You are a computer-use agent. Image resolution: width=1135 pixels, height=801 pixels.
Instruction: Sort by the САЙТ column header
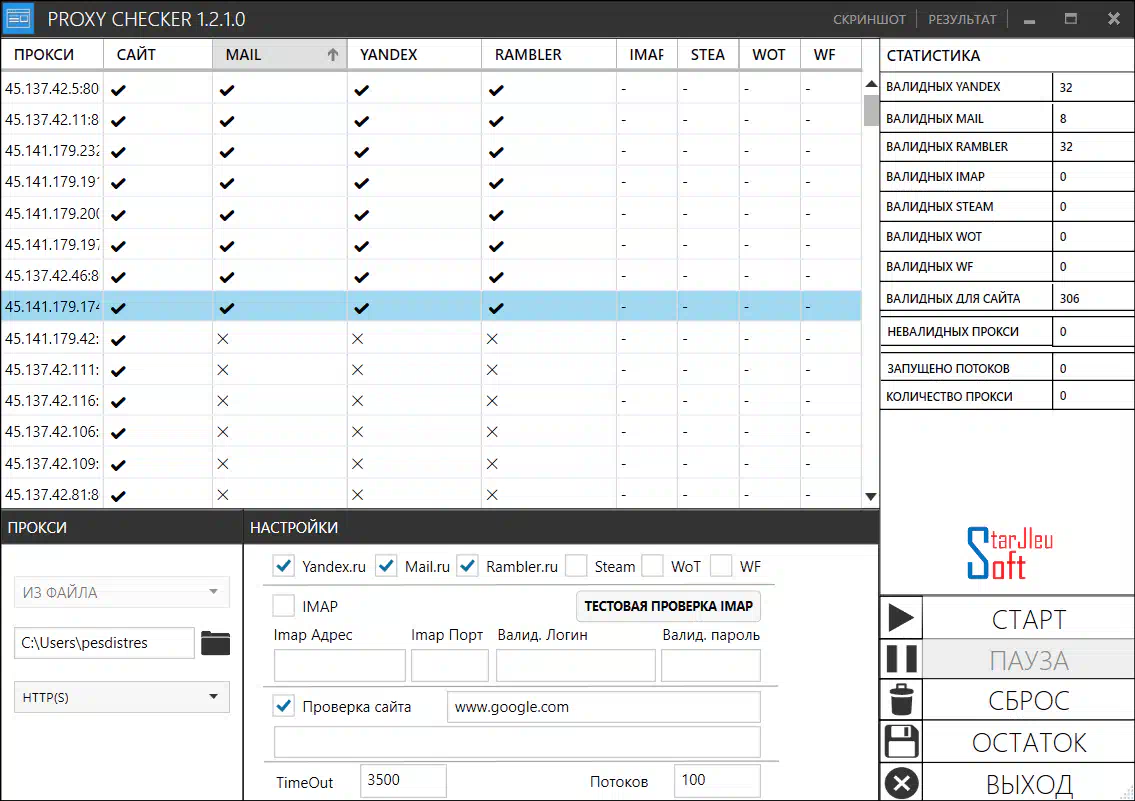point(158,54)
